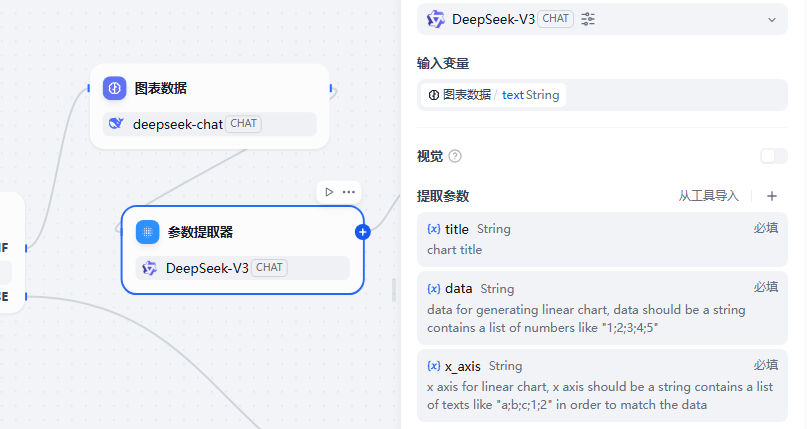
Task: Click the 图表数据 node icon on canvas
Action: [x=114, y=88]
